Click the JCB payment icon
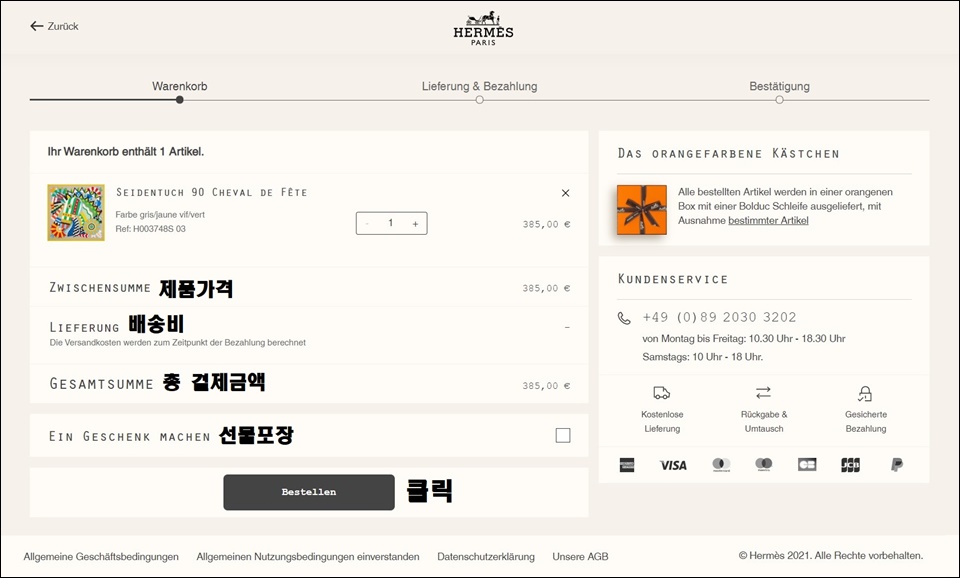 pos(850,465)
